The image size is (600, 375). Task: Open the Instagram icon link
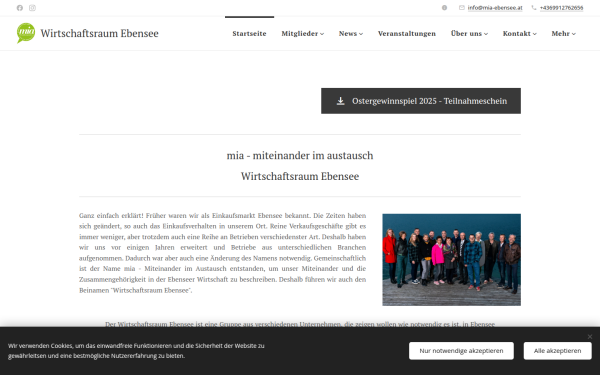(33, 8)
